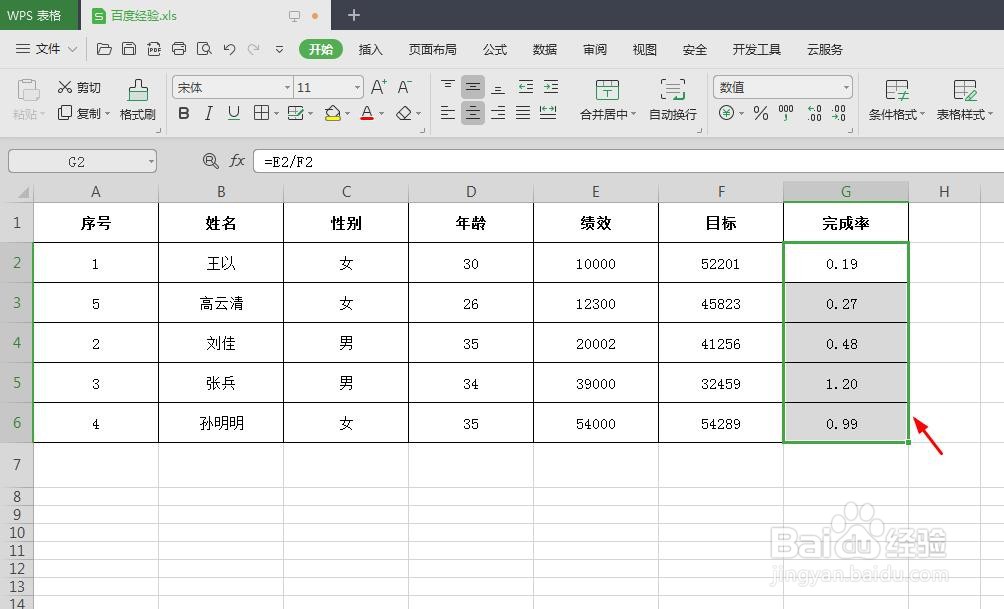Select the Format Painter (格式刷) tool
Screen dimensions: 1004x609
pos(137,97)
